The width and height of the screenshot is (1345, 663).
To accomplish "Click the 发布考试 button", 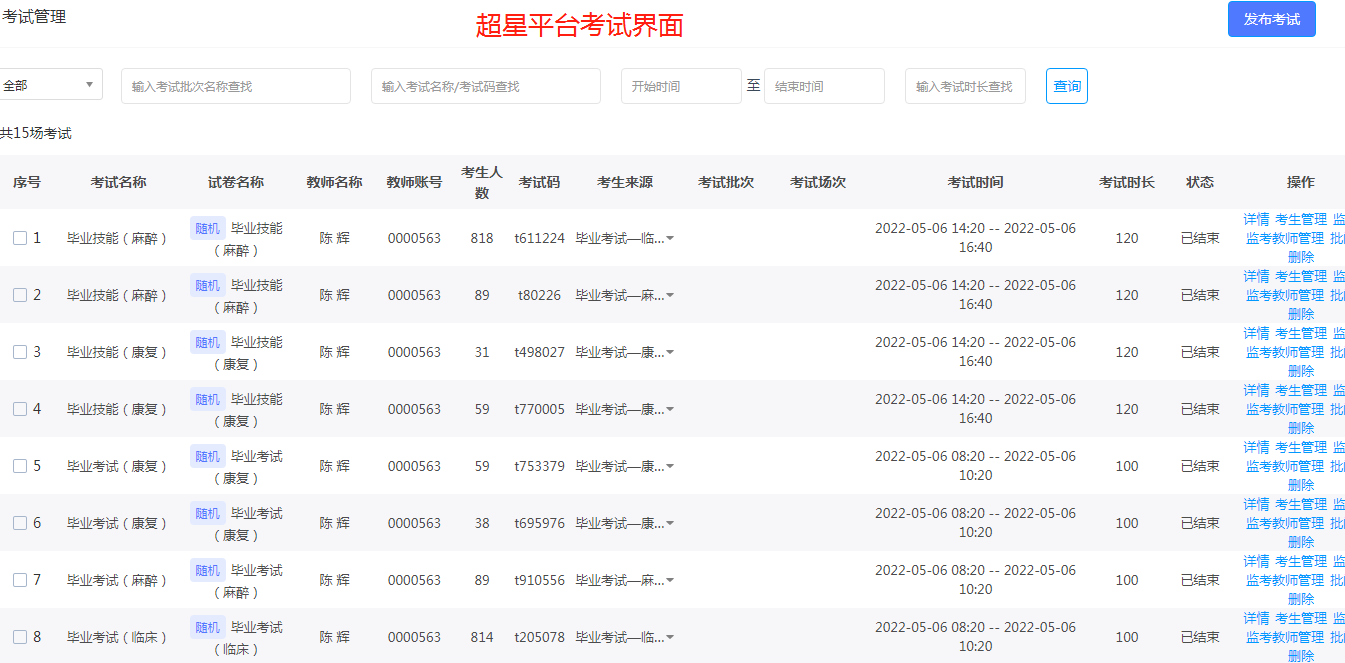I will click(x=1271, y=19).
